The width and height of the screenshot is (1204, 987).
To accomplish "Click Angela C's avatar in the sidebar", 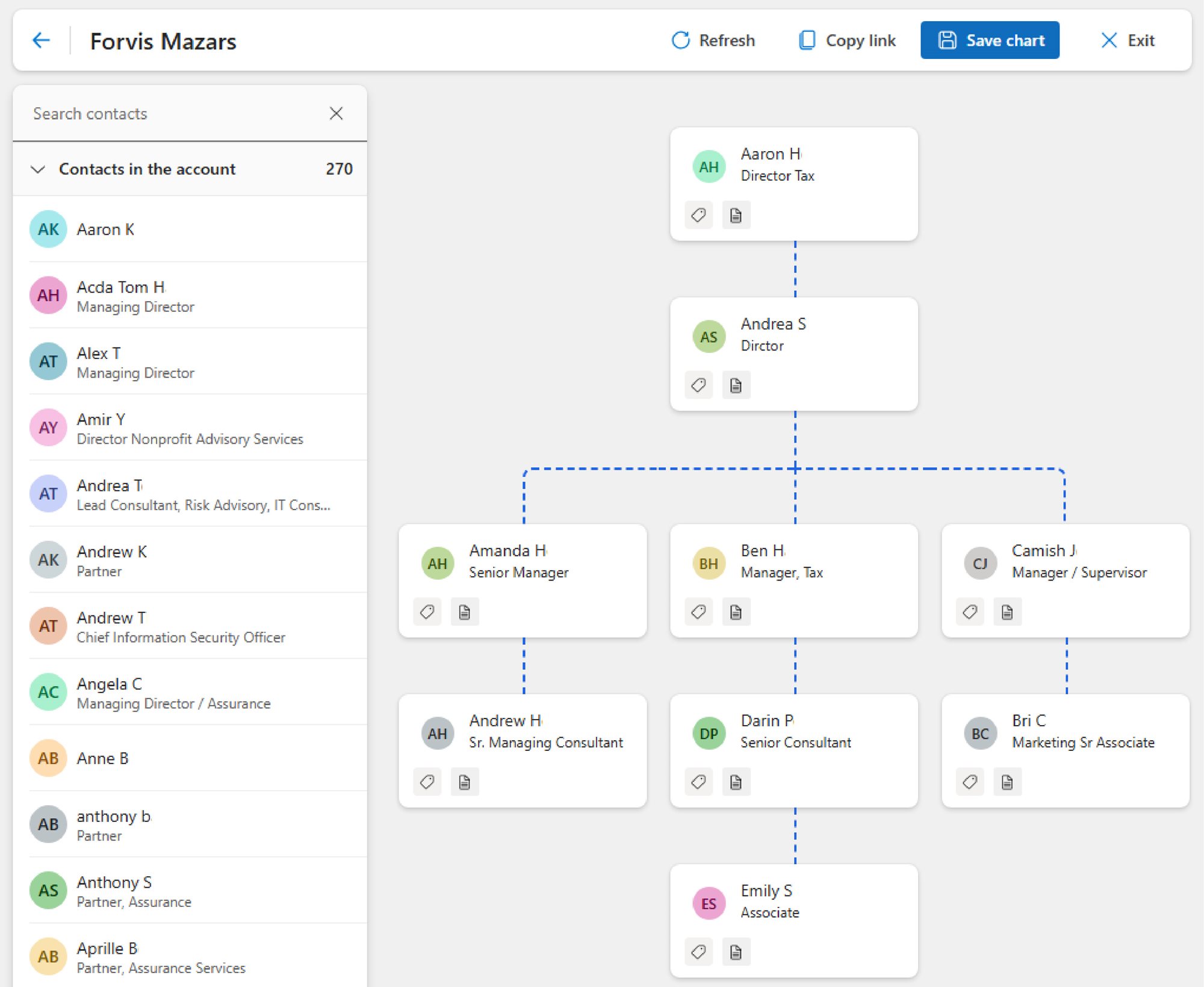I will click(x=48, y=692).
